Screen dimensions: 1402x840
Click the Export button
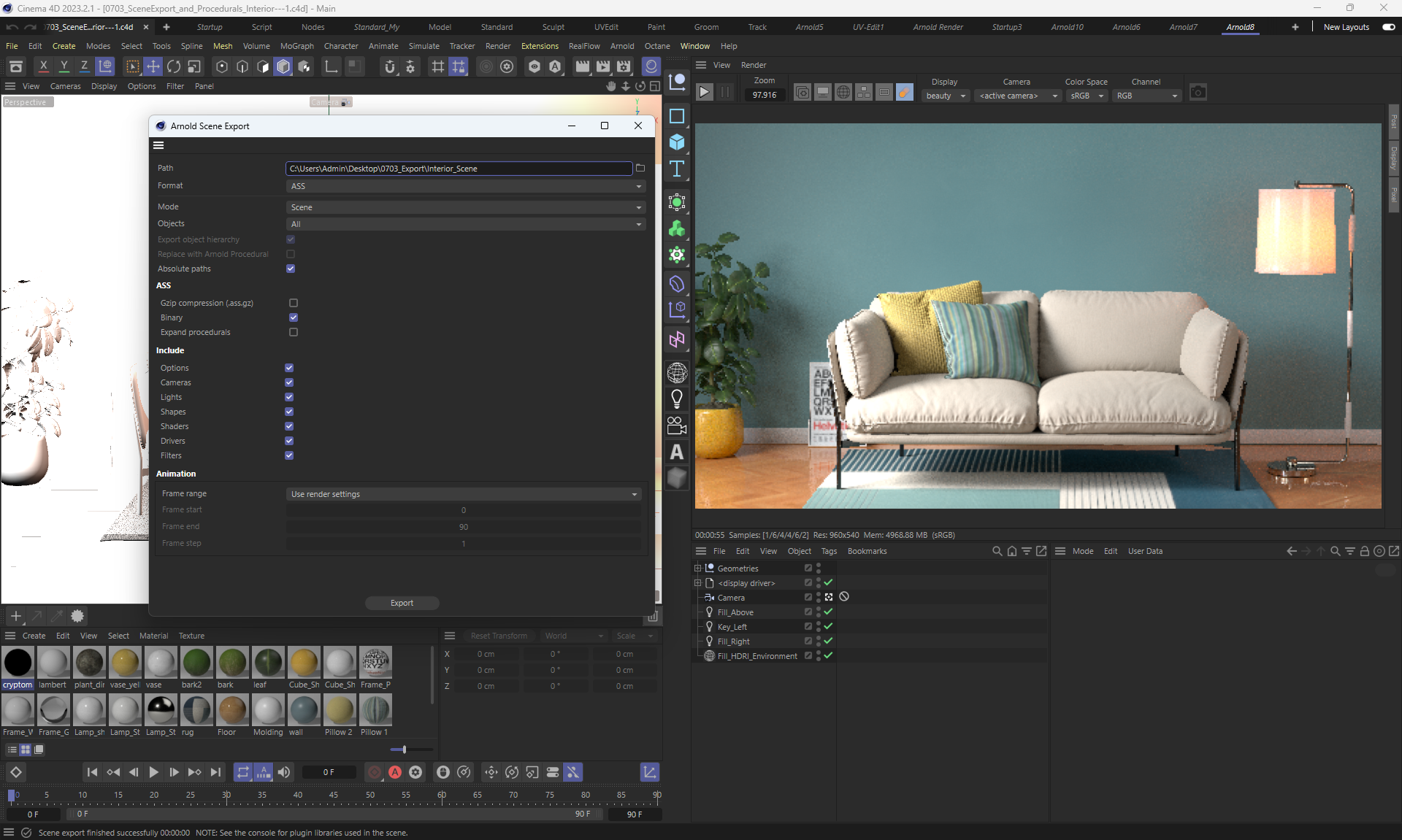click(x=402, y=603)
